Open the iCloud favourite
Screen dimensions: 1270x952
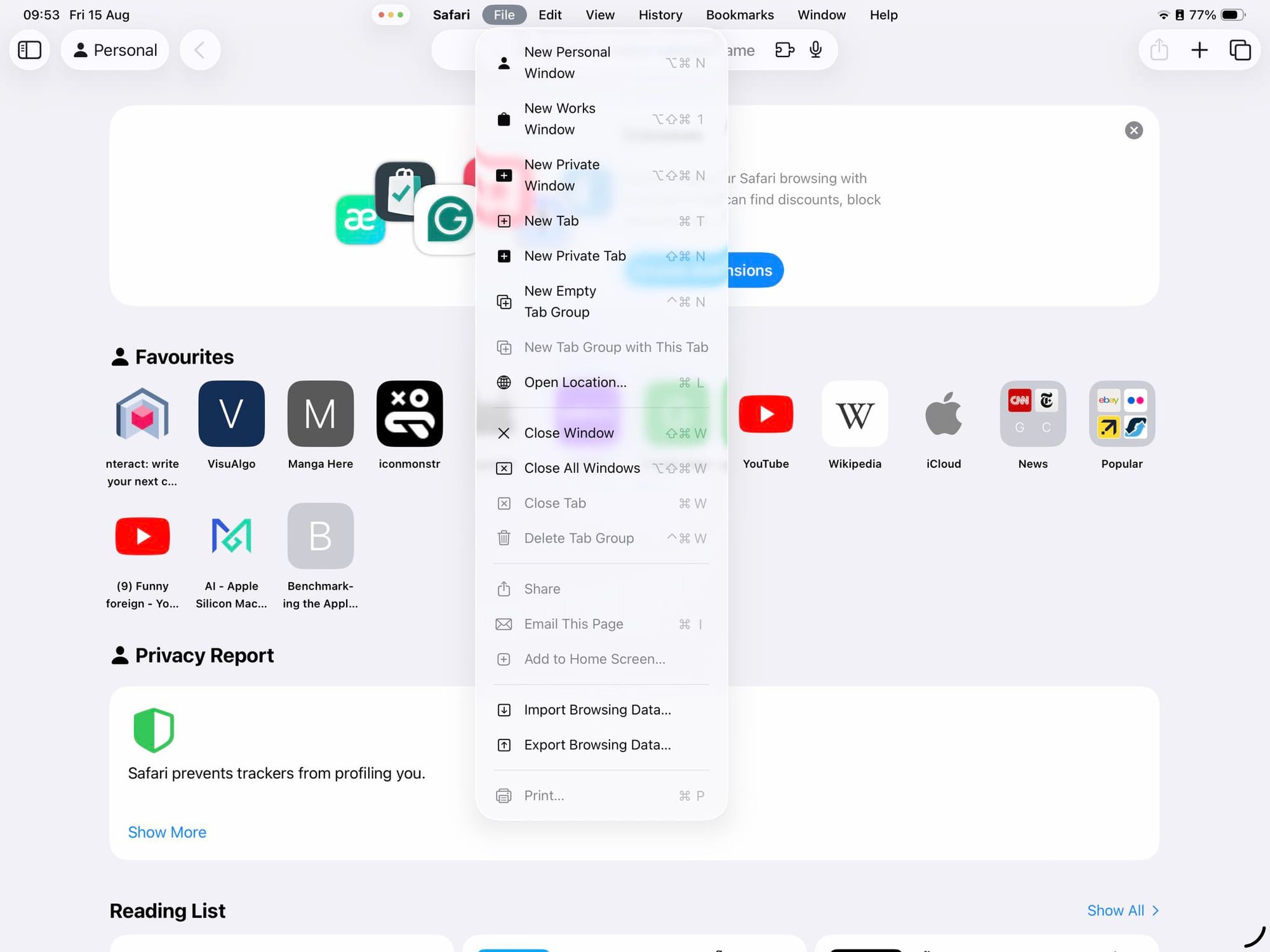pos(944,414)
